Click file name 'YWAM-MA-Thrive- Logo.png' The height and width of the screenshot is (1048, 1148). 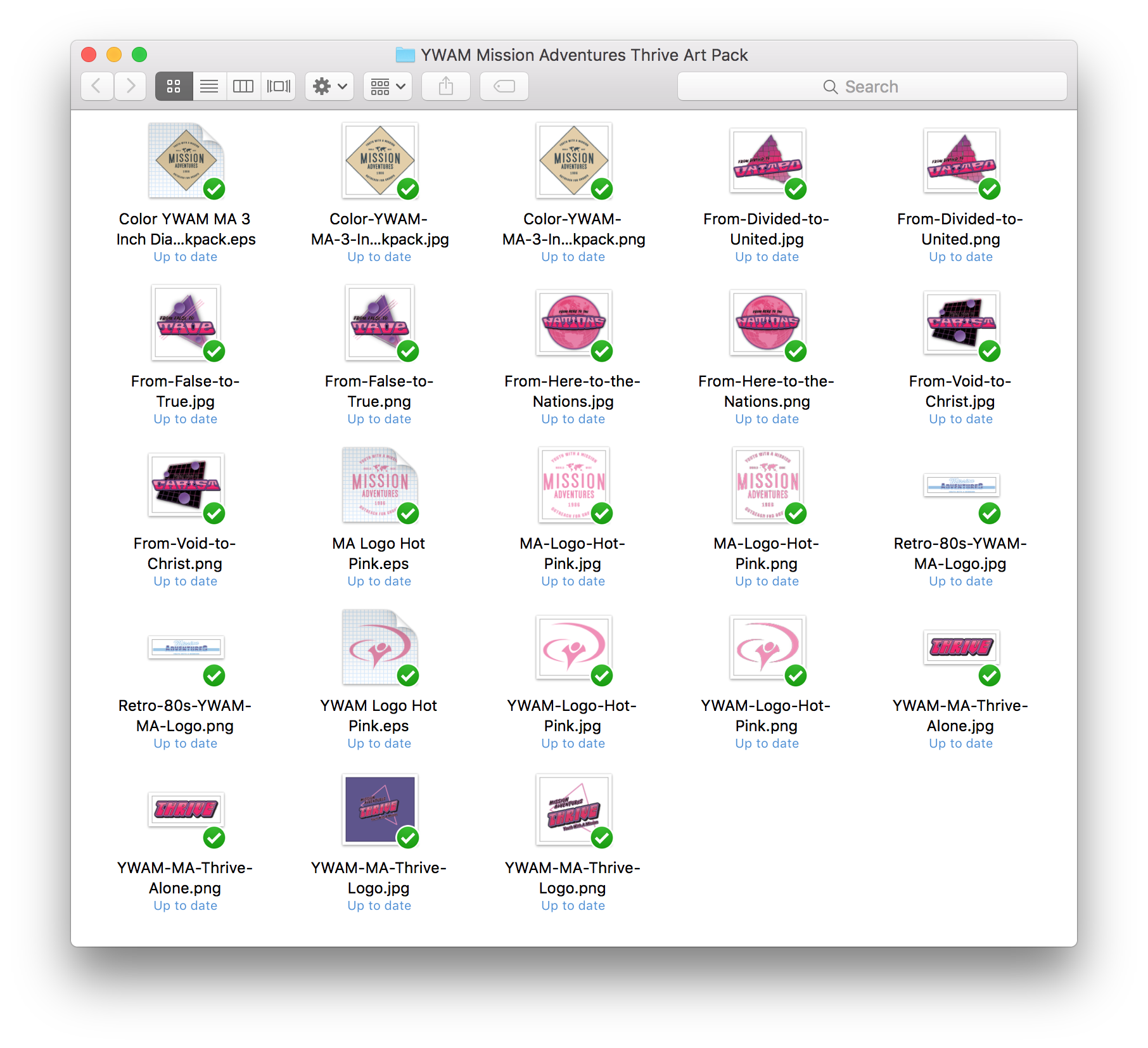pyautogui.click(x=573, y=878)
